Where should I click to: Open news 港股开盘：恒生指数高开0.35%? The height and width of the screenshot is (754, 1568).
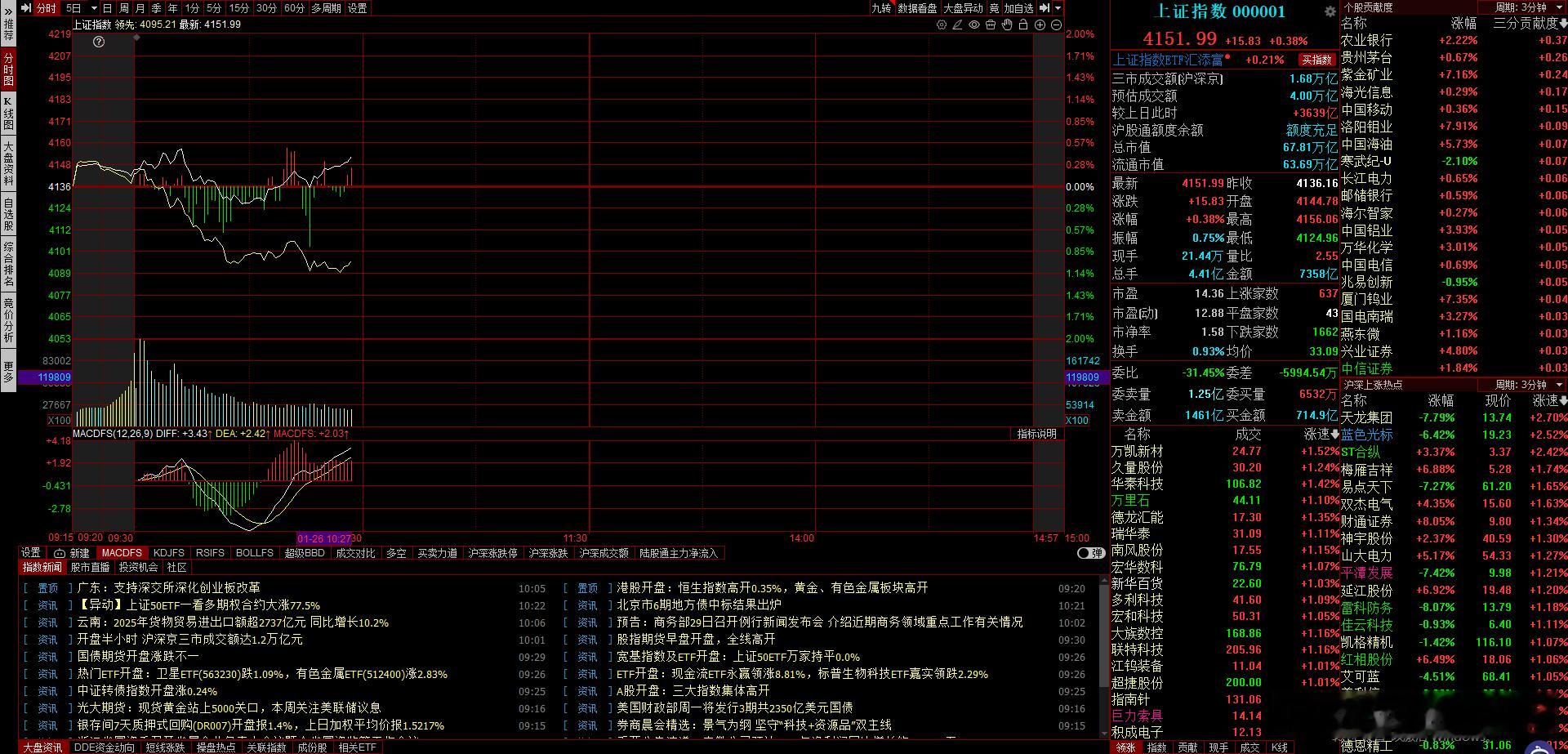(x=773, y=588)
